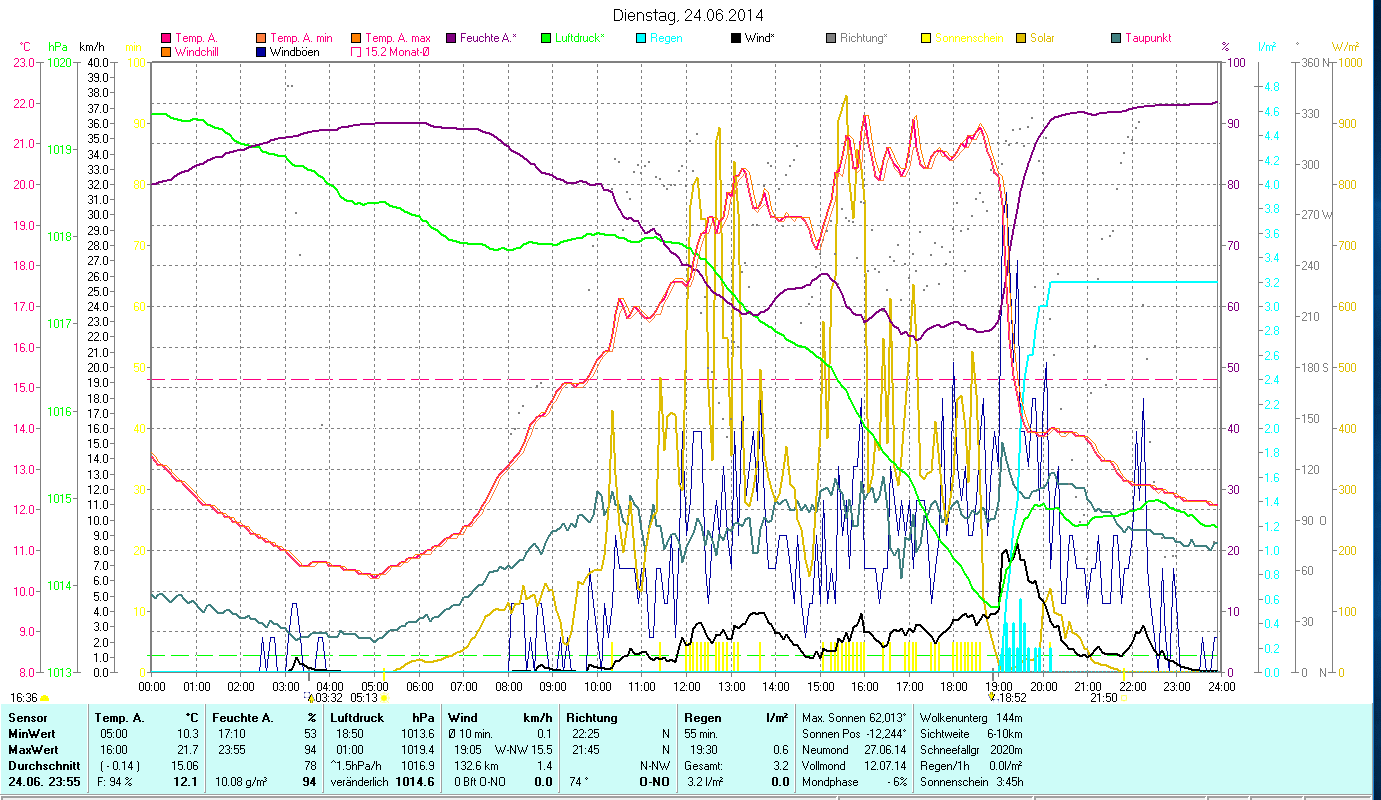Select the Durchschnitt row label
Screen dimensions: 1381x800
pos(42,765)
